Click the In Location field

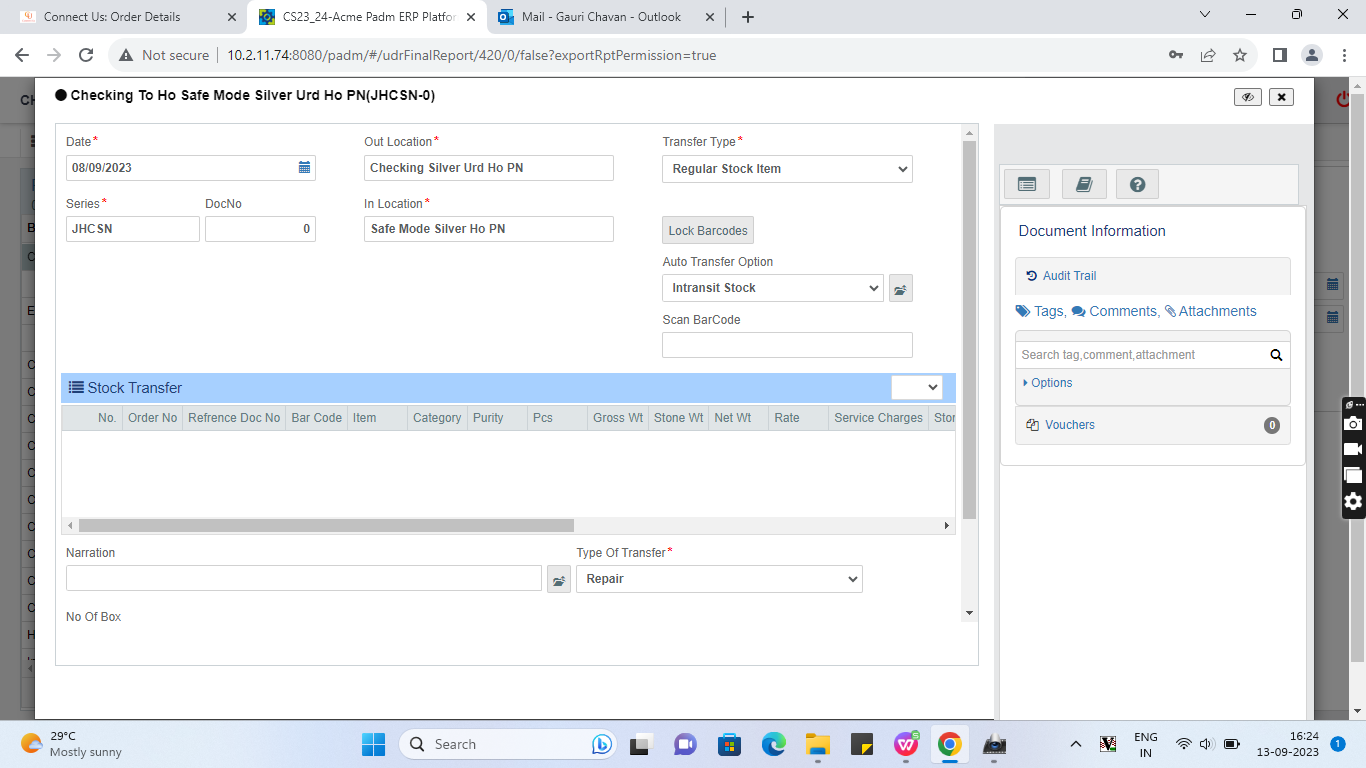pyautogui.click(x=488, y=229)
